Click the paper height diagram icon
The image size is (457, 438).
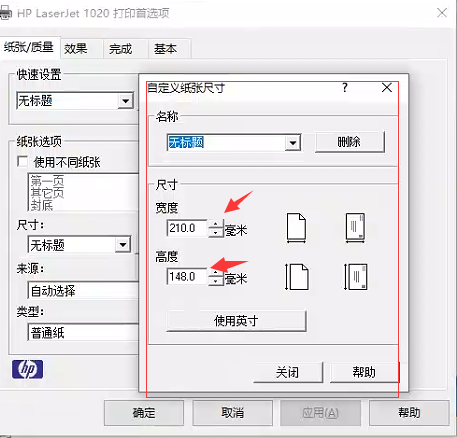point(297,277)
